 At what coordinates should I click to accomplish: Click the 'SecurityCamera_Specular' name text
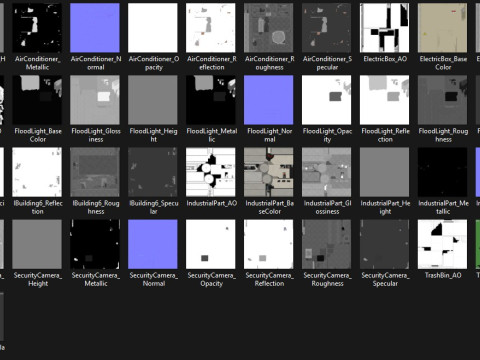point(385,279)
